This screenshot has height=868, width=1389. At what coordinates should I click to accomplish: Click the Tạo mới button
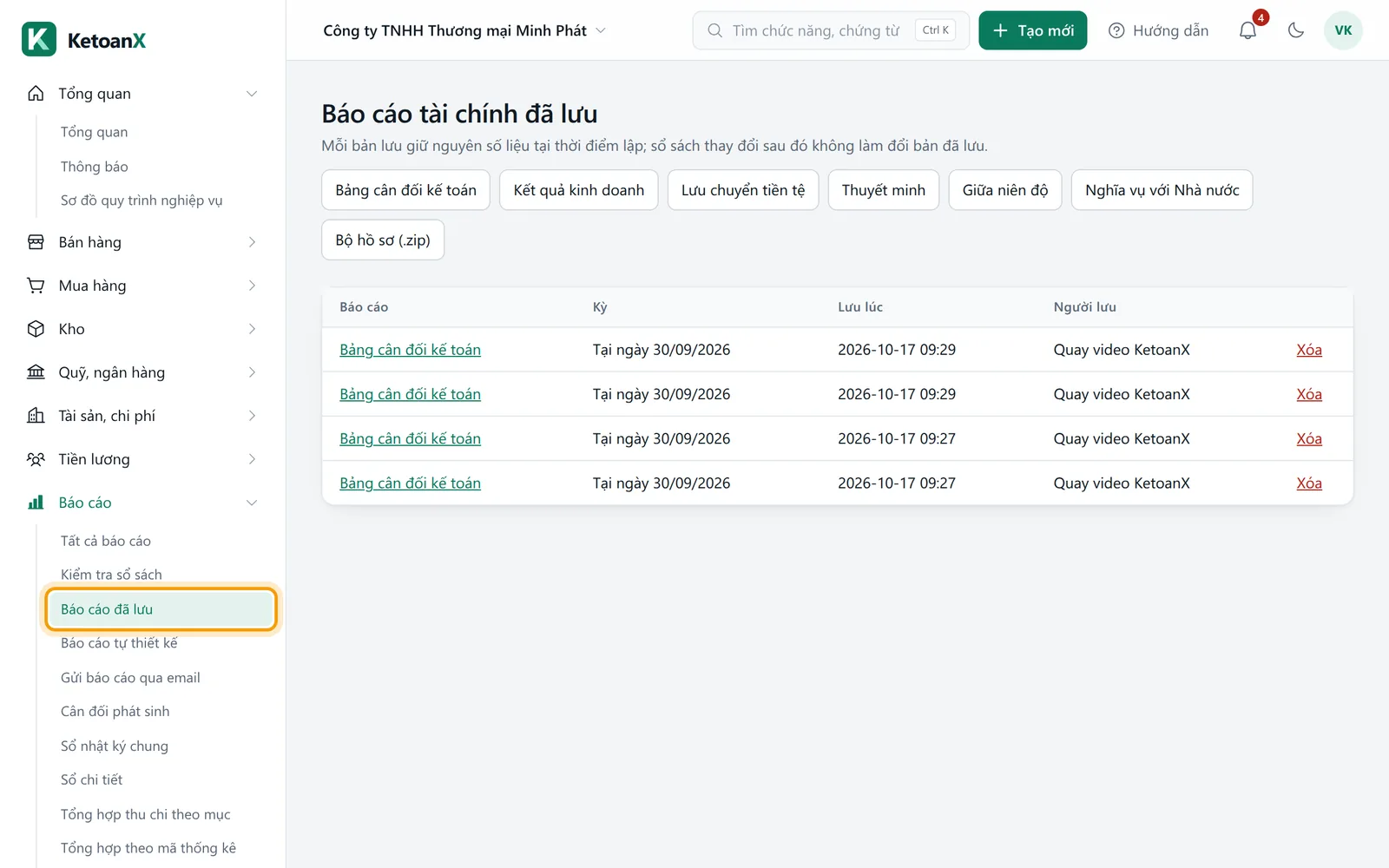[x=1033, y=30]
